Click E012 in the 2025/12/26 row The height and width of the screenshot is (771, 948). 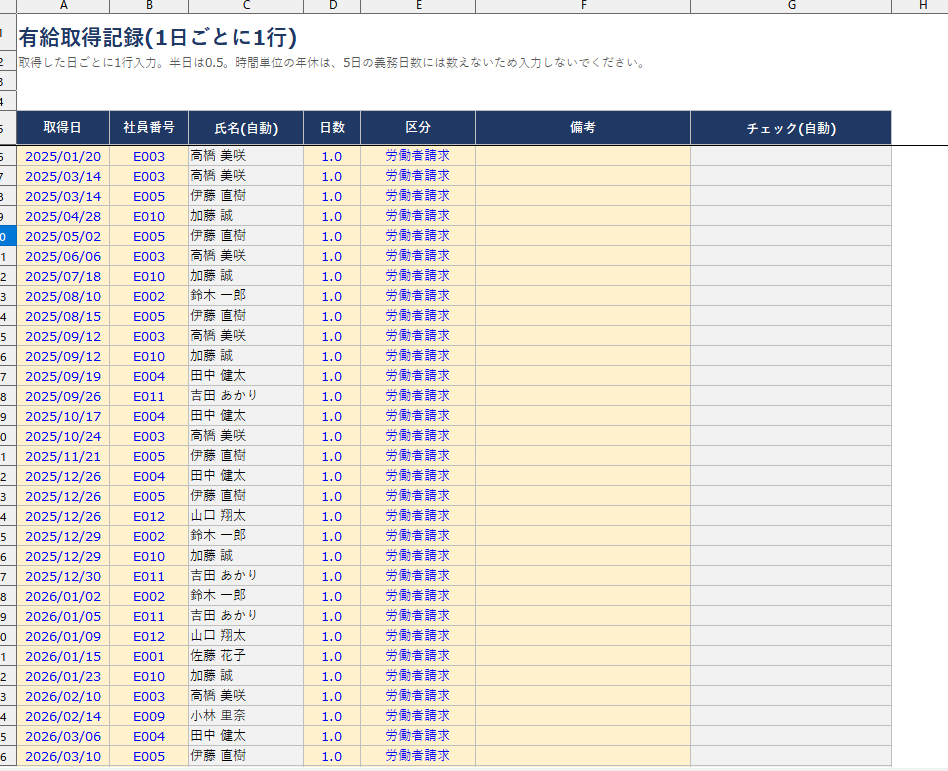click(149, 516)
